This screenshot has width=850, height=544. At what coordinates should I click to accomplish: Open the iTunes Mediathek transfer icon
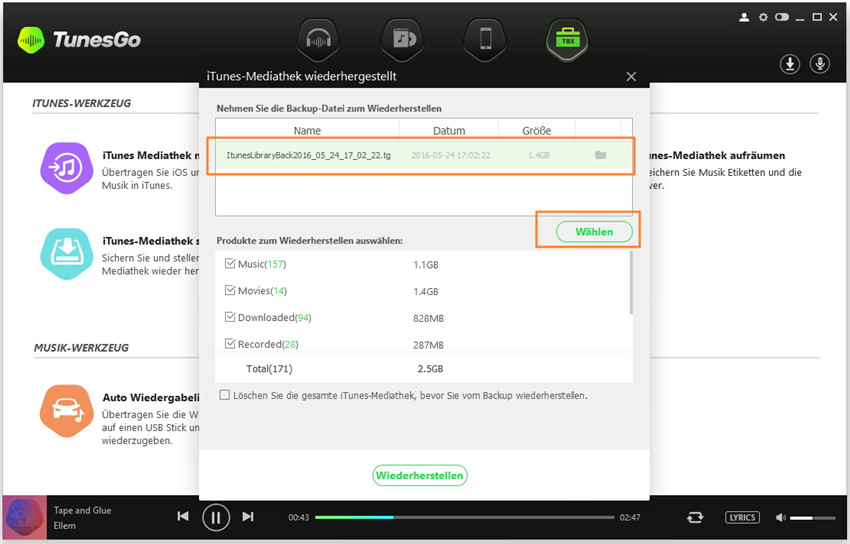(67, 168)
